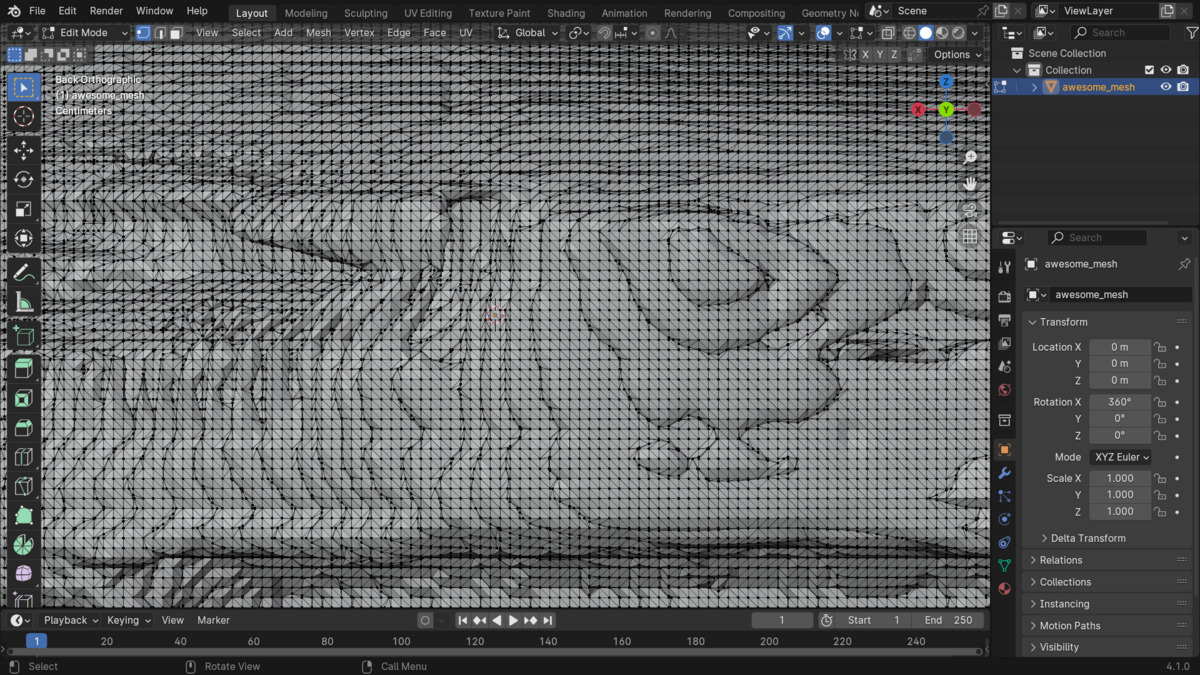This screenshot has height=675, width=1200.
Task: Click the pan view hand icon
Action: tap(970, 184)
